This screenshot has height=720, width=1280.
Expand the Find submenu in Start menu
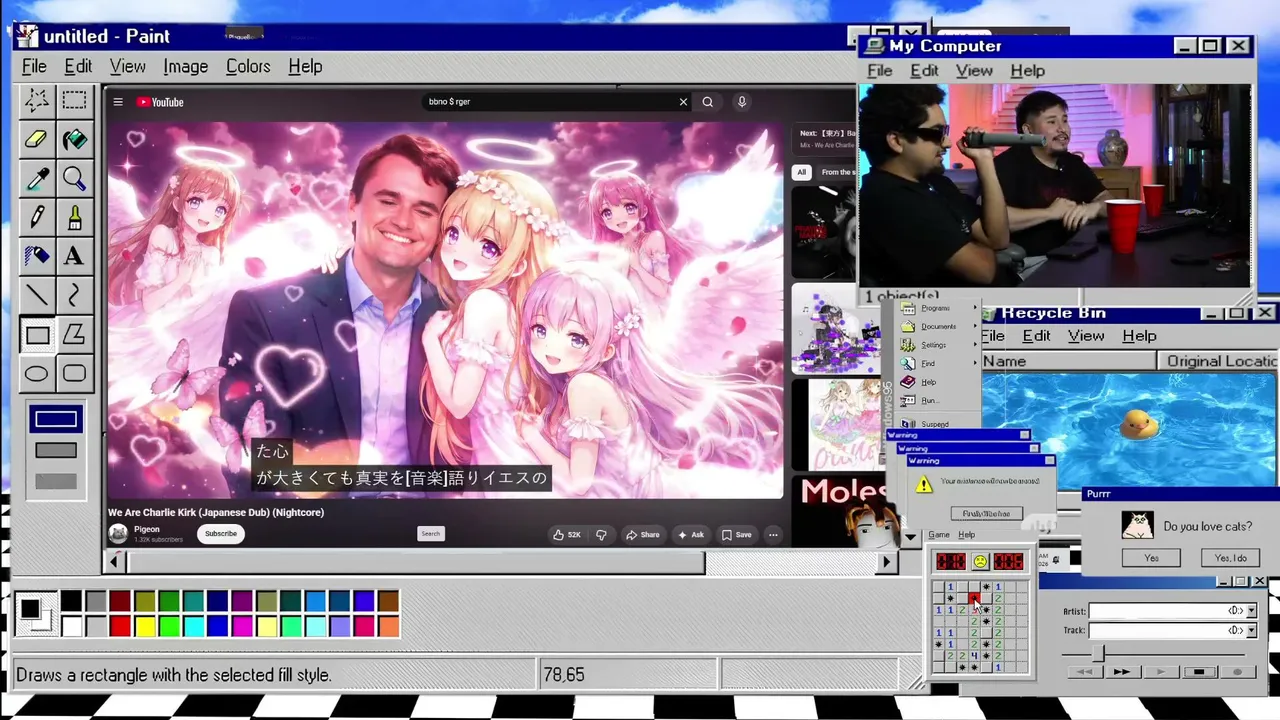coord(939,364)
